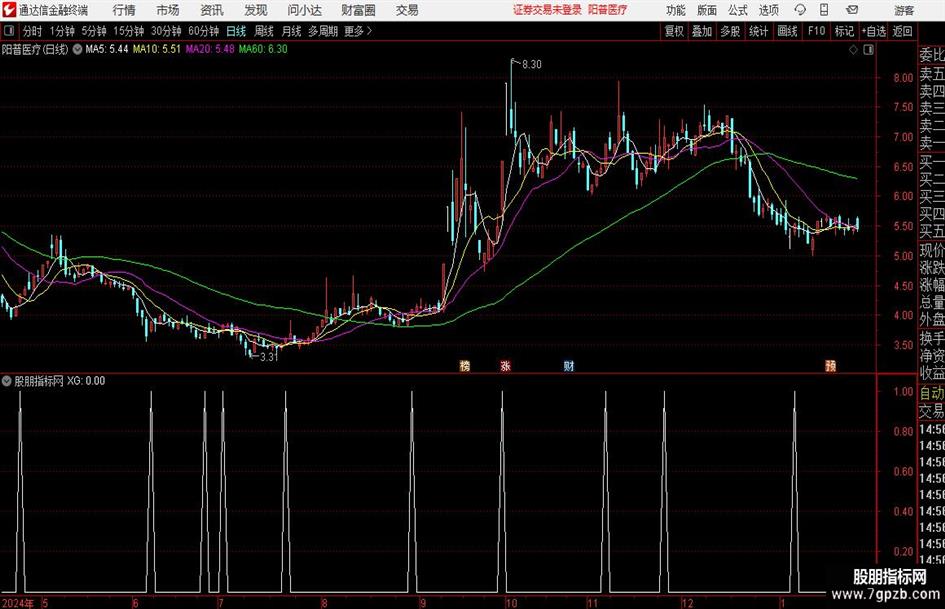
Task: Click the 返回 back button
Action: tap(902, 31)
